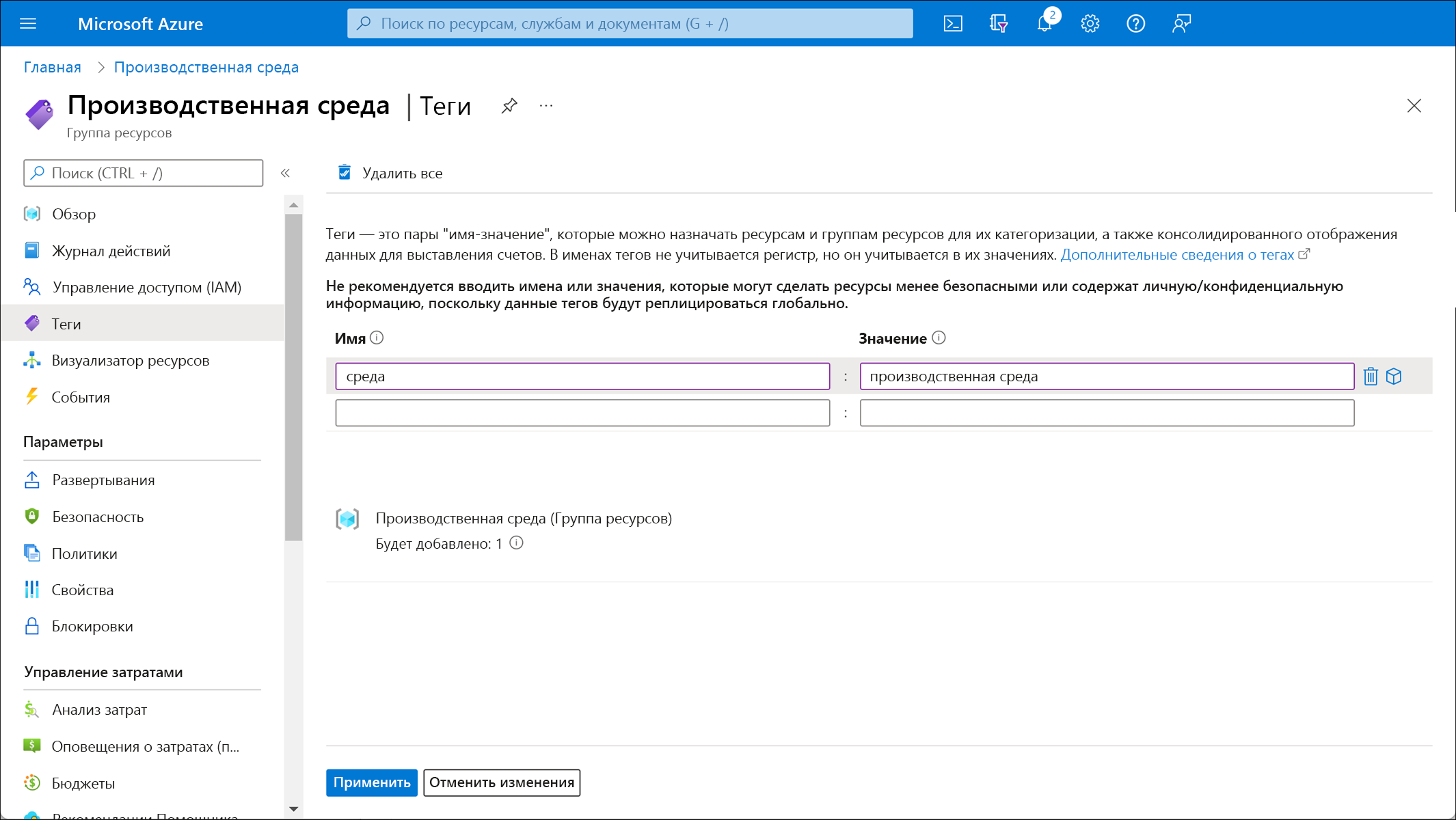Click the tag name field containing среда

pos(582,377)
